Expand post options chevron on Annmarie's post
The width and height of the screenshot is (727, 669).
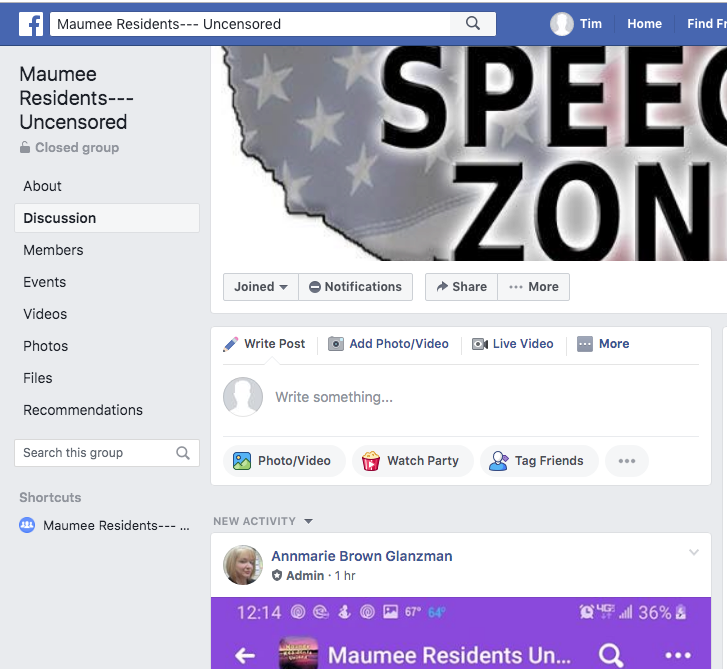tap(694, 552)
